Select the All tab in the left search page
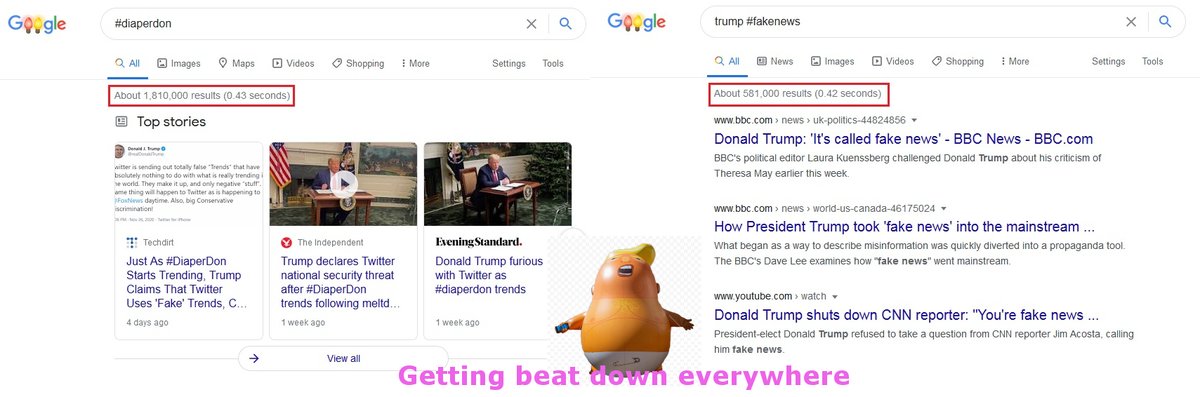Screen dimensions: 1200x397 pyautogui.click(x=127, y=63)
